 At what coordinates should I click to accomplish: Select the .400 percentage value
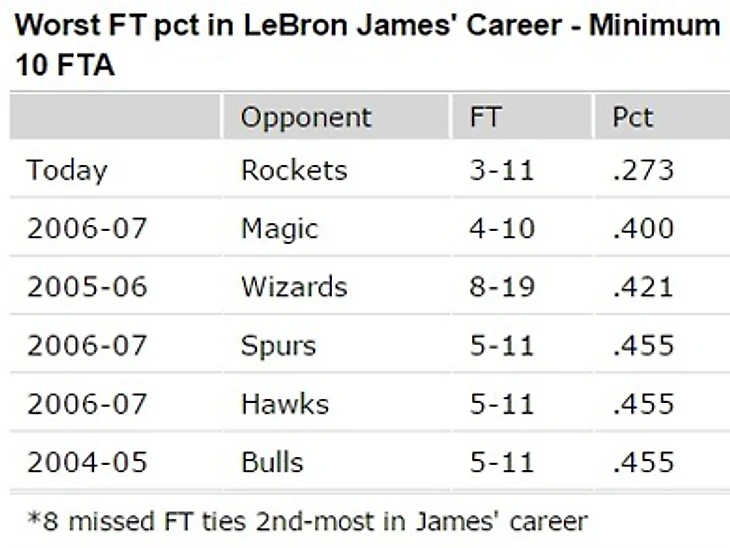643,229
